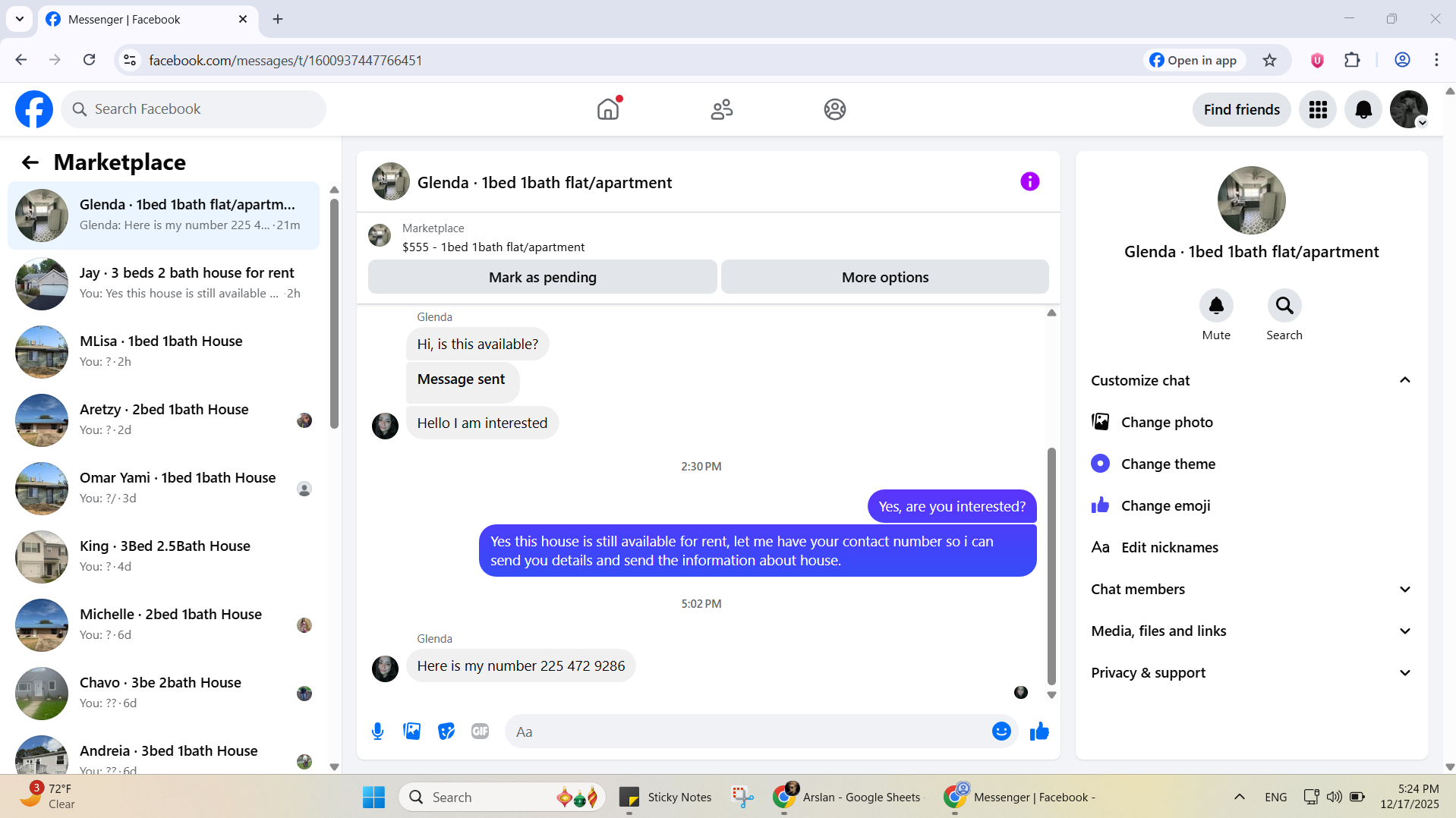Click Open in app button
Screen dimensions: 1456x818
[1193, 60]
